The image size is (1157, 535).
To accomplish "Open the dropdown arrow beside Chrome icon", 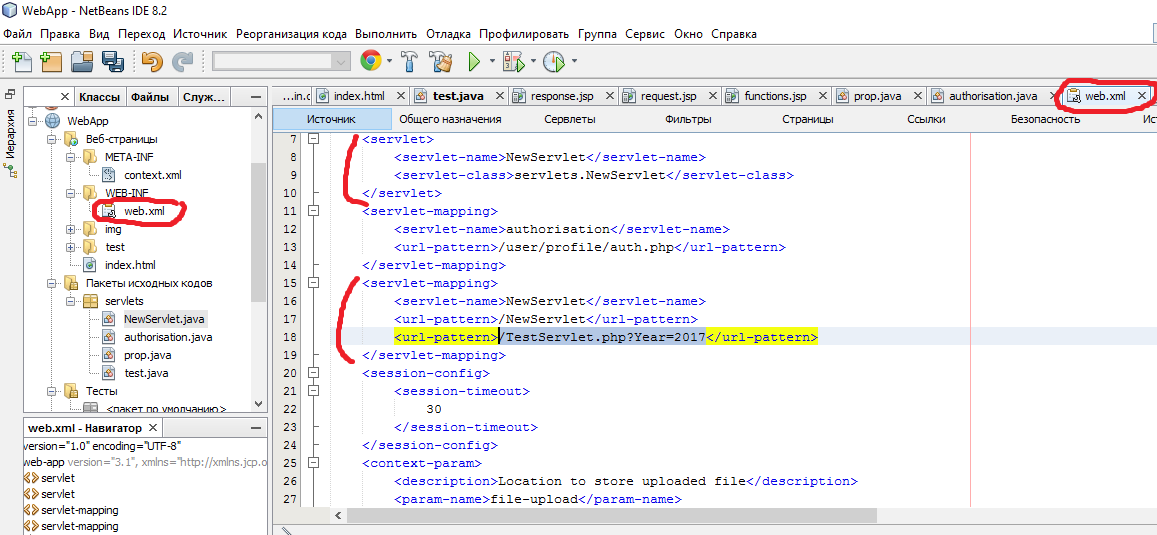I will pyautogui.click(x=389, y=61).
